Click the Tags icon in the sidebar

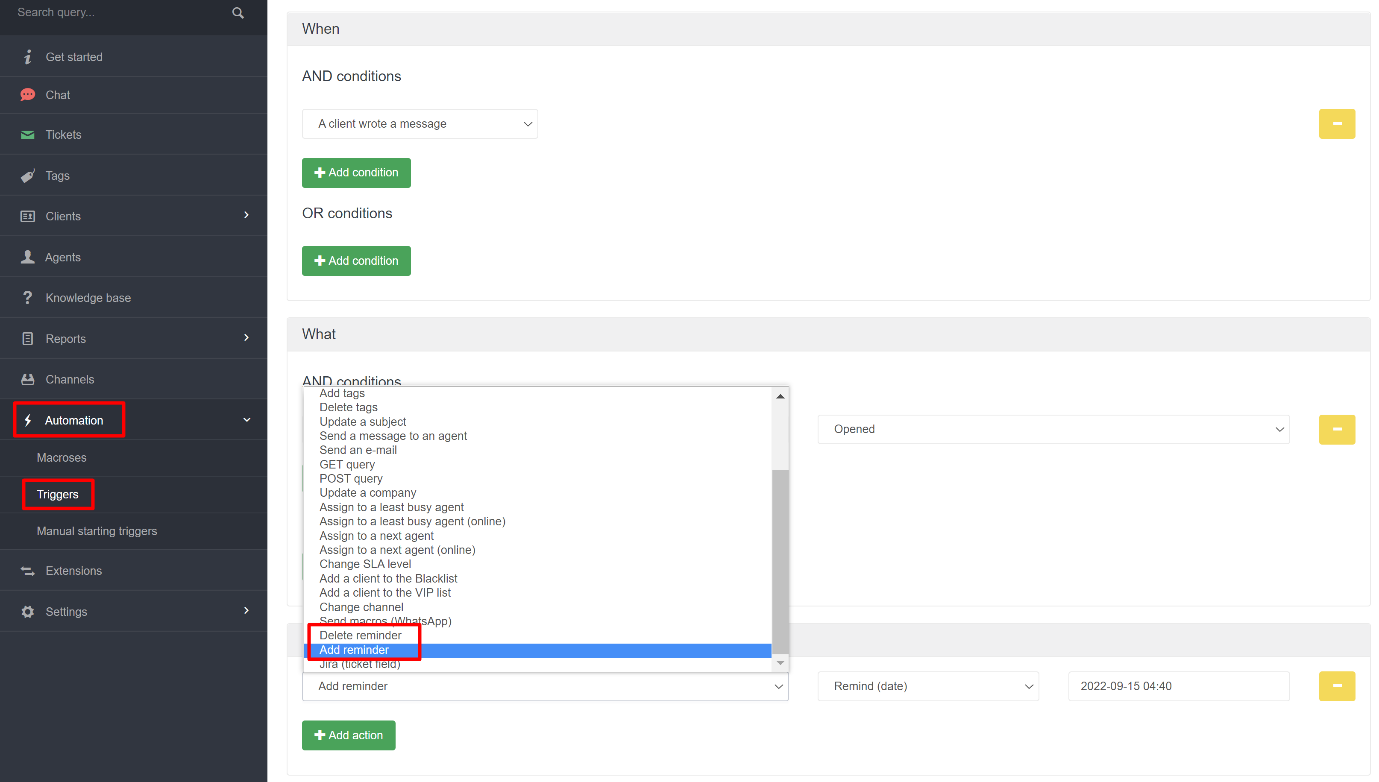(x=27, y=175)
